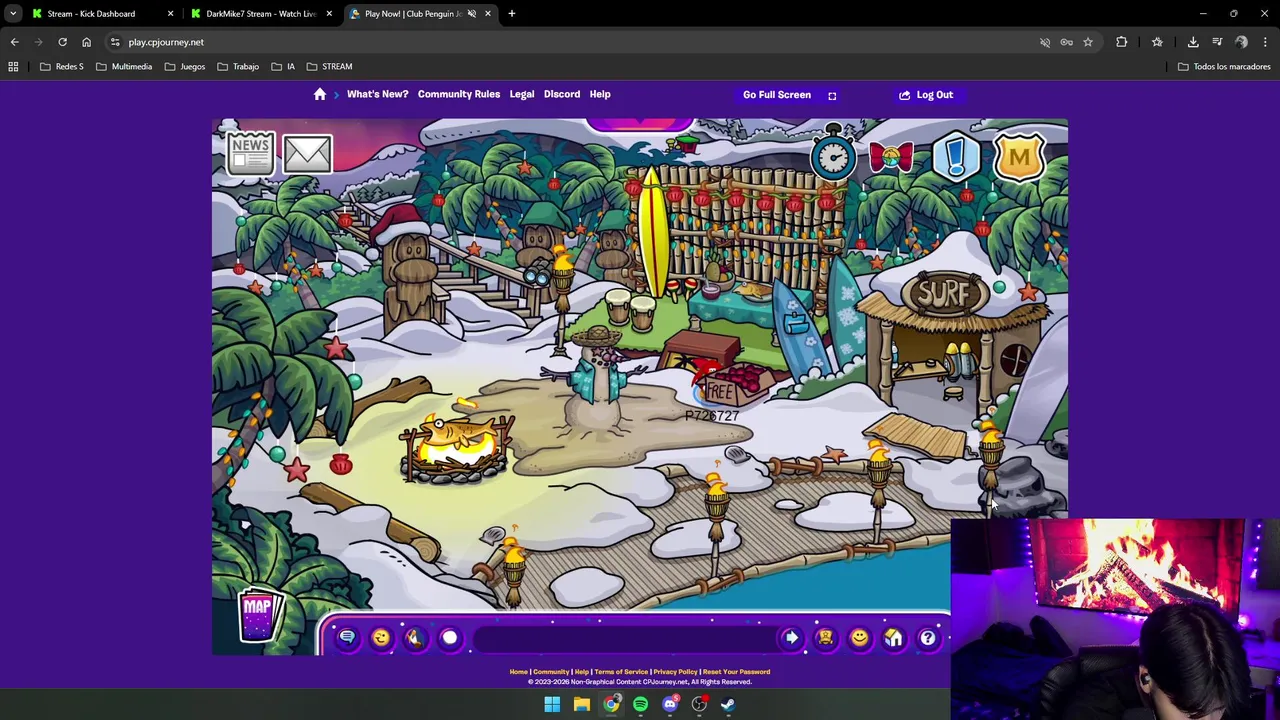
Task: Click the home icon in site navigation
Action: [320, 94]
